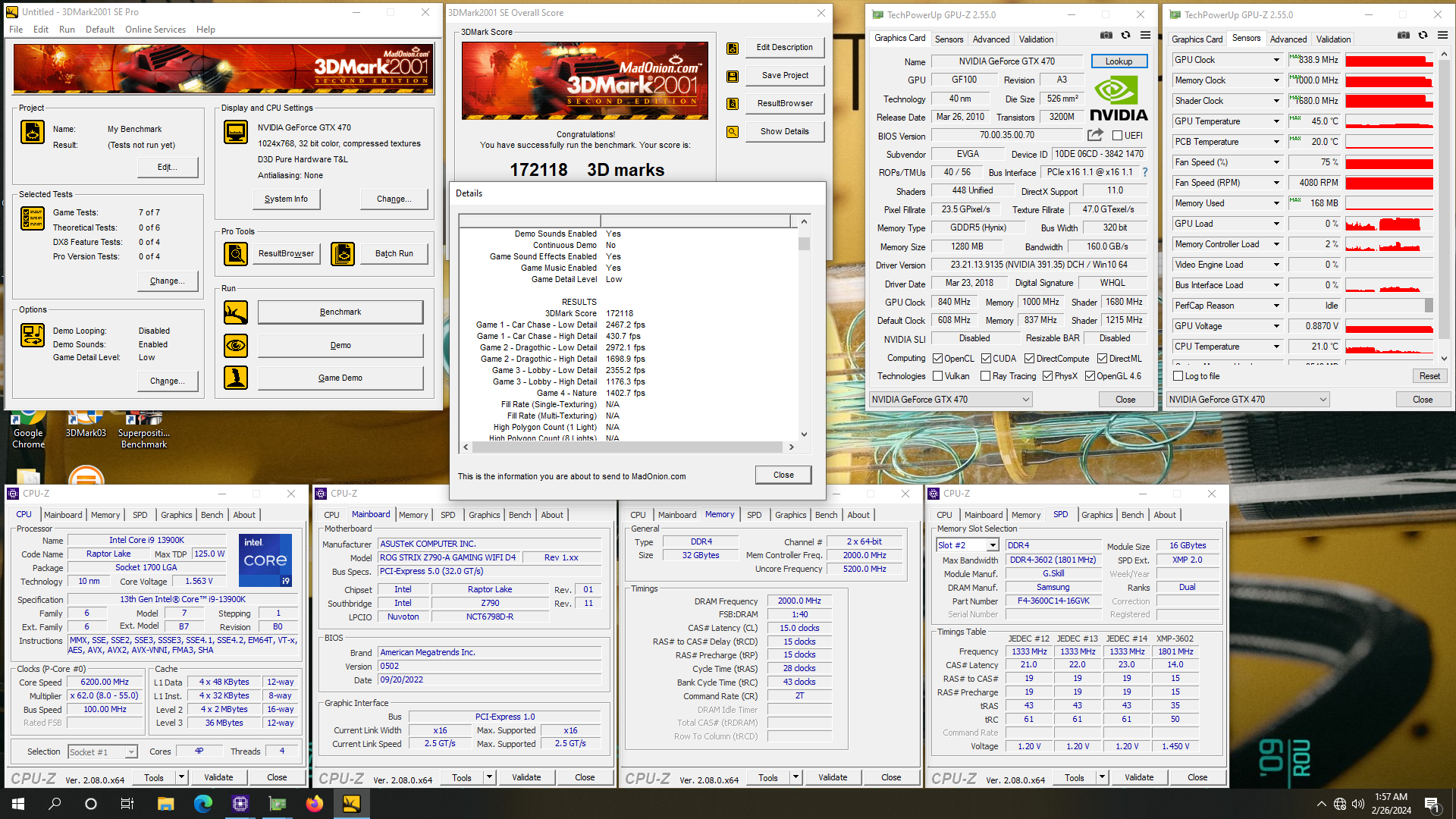Image resolution: width=1456 pixels, height=819 pixels.
Task: Switch to Bench tab in CPU-Z Memory window
Action: [826, 515]
